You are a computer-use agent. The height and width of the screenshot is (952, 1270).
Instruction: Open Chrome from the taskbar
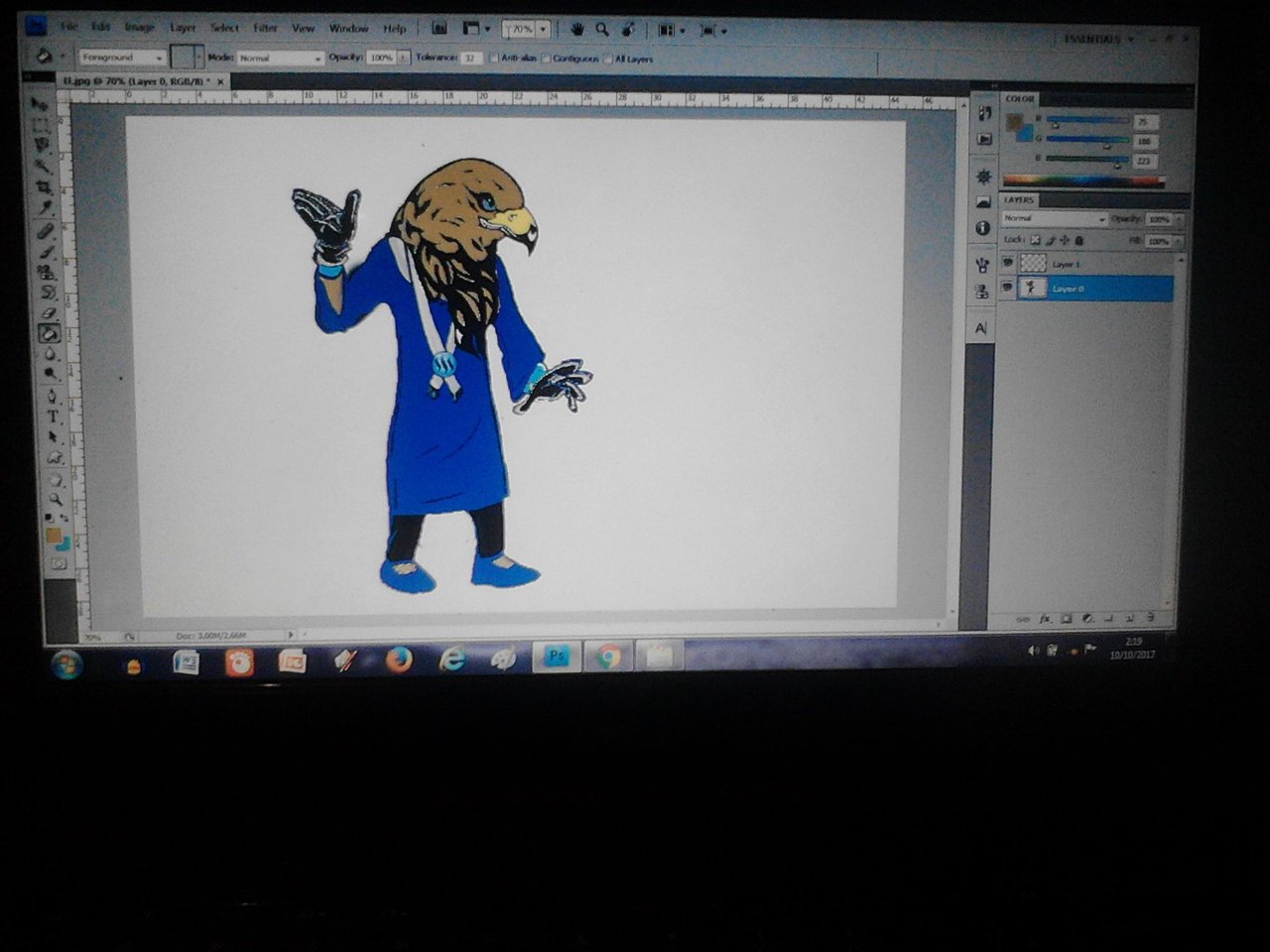click(x=607, y=656)
